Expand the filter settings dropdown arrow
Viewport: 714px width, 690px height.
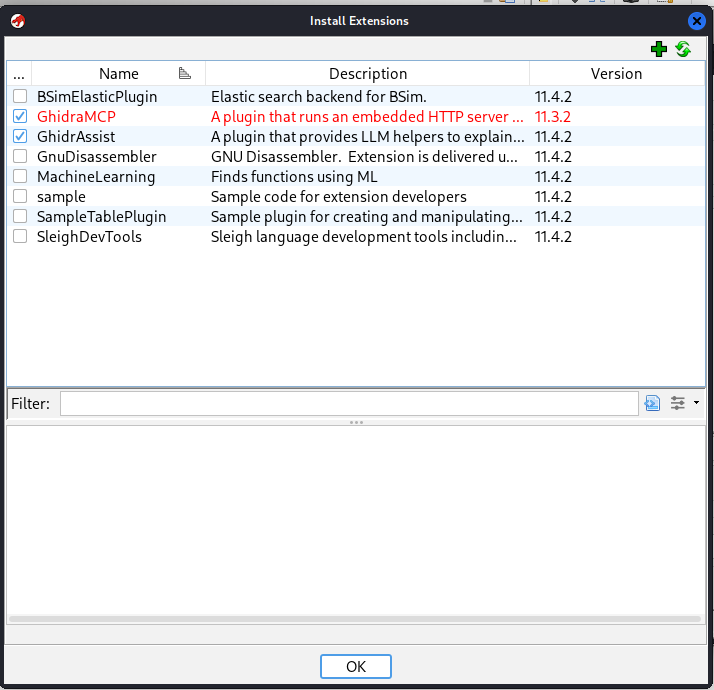tap(696, 403)
